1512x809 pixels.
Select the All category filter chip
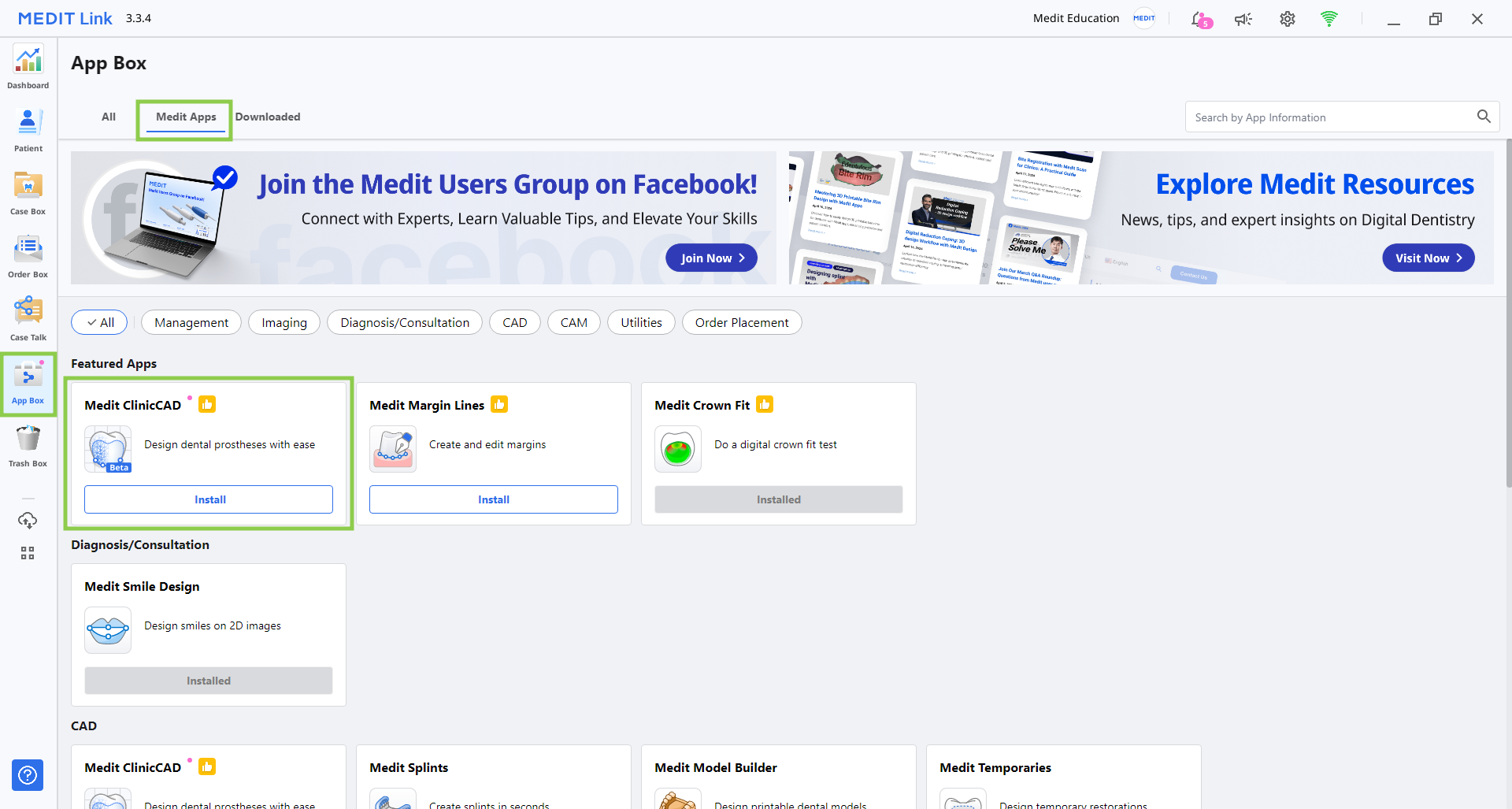(x=99, y=322)
